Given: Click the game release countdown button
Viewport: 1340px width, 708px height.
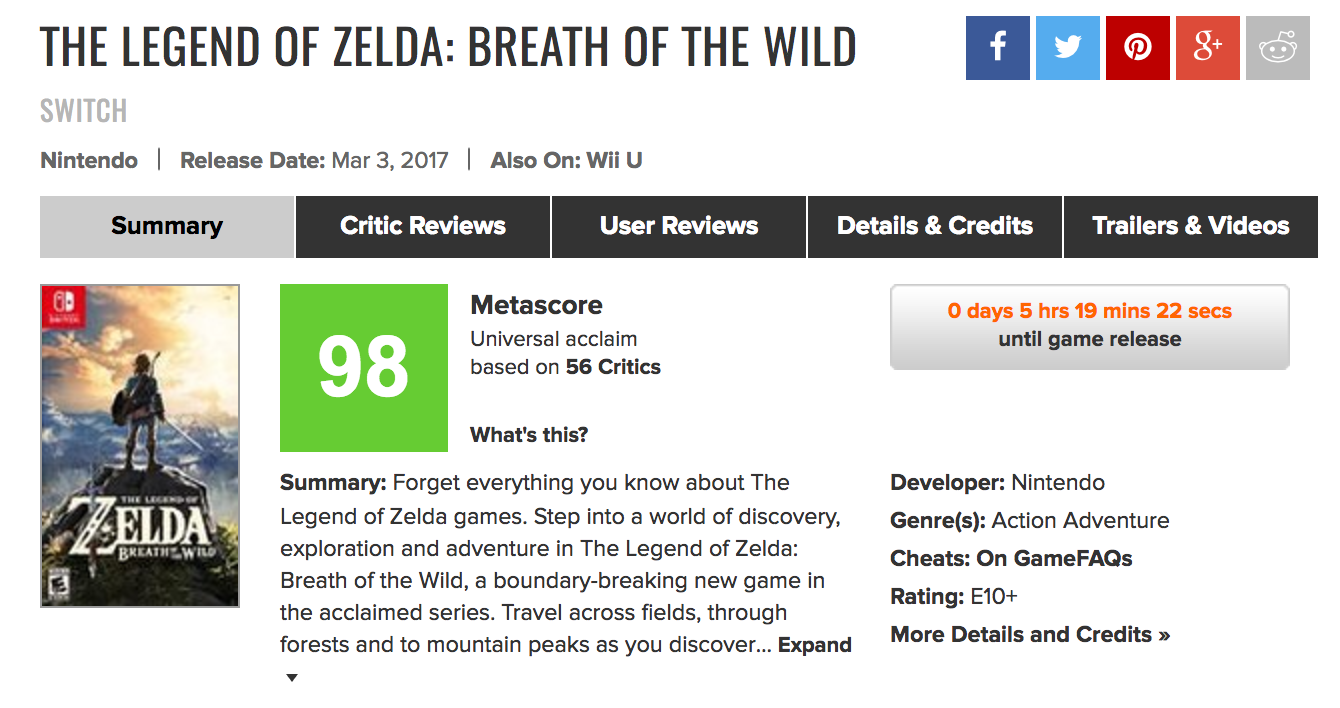Looking at the screenshot, I should (1090, 326).
